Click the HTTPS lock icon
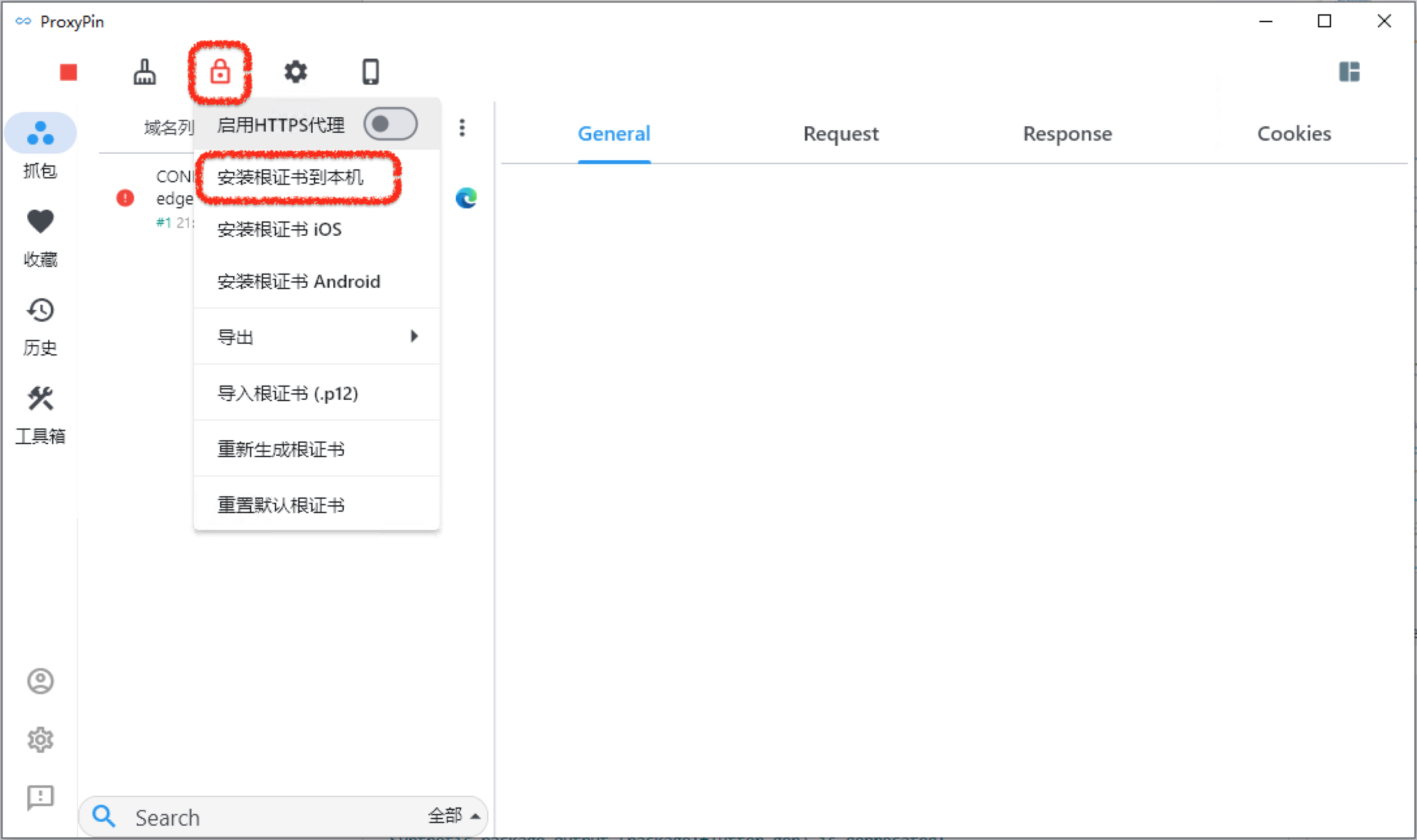Image resolution: width=1417 pixels, height=840 pixels. (x=220, y=72)
